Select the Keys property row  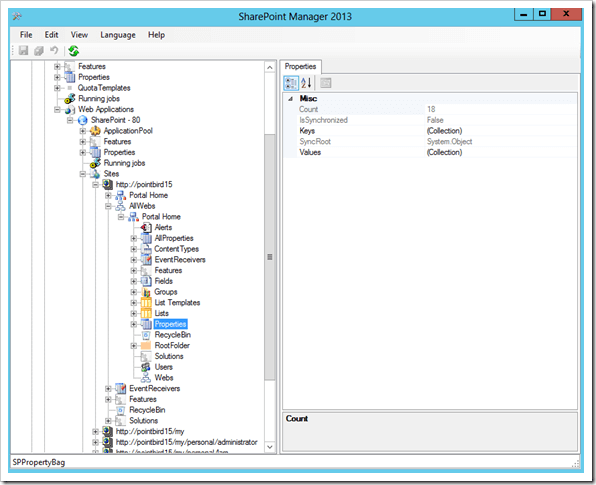point(430,131)
